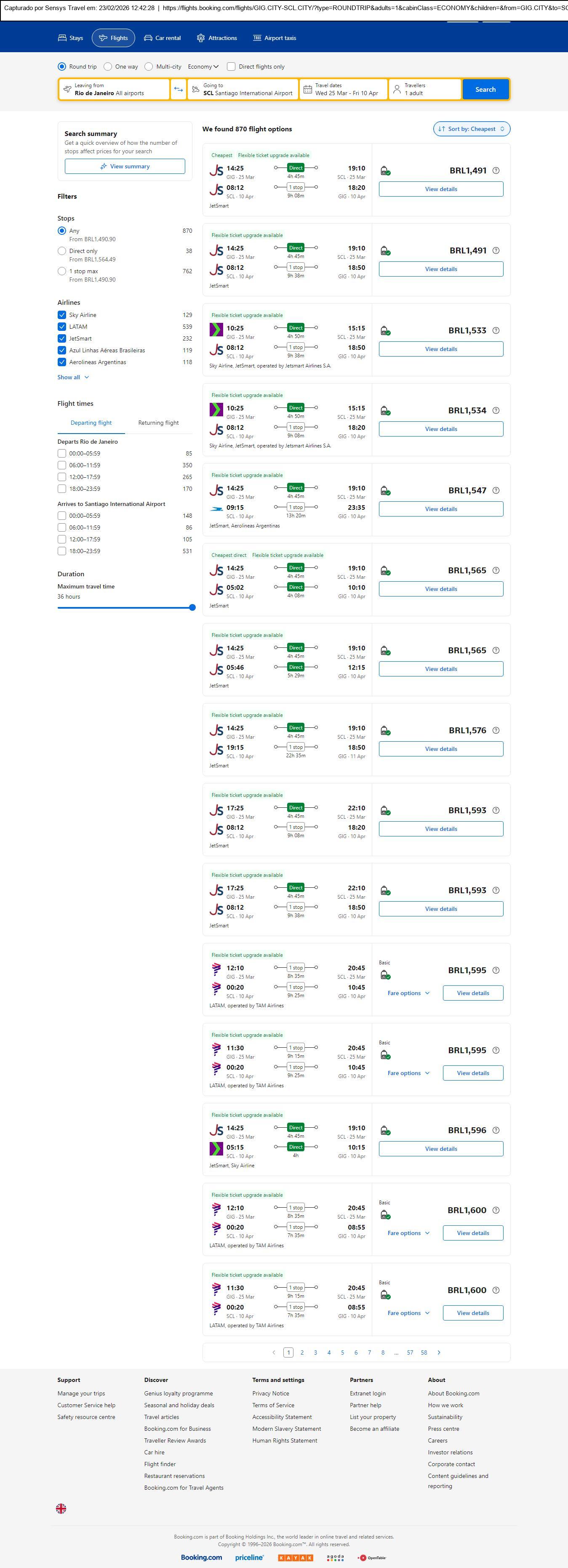The width and height of the screenshot is (568, 1568).
Task: Click the baggage icon on the BRL1,547 flight
Action: (385, 491)
